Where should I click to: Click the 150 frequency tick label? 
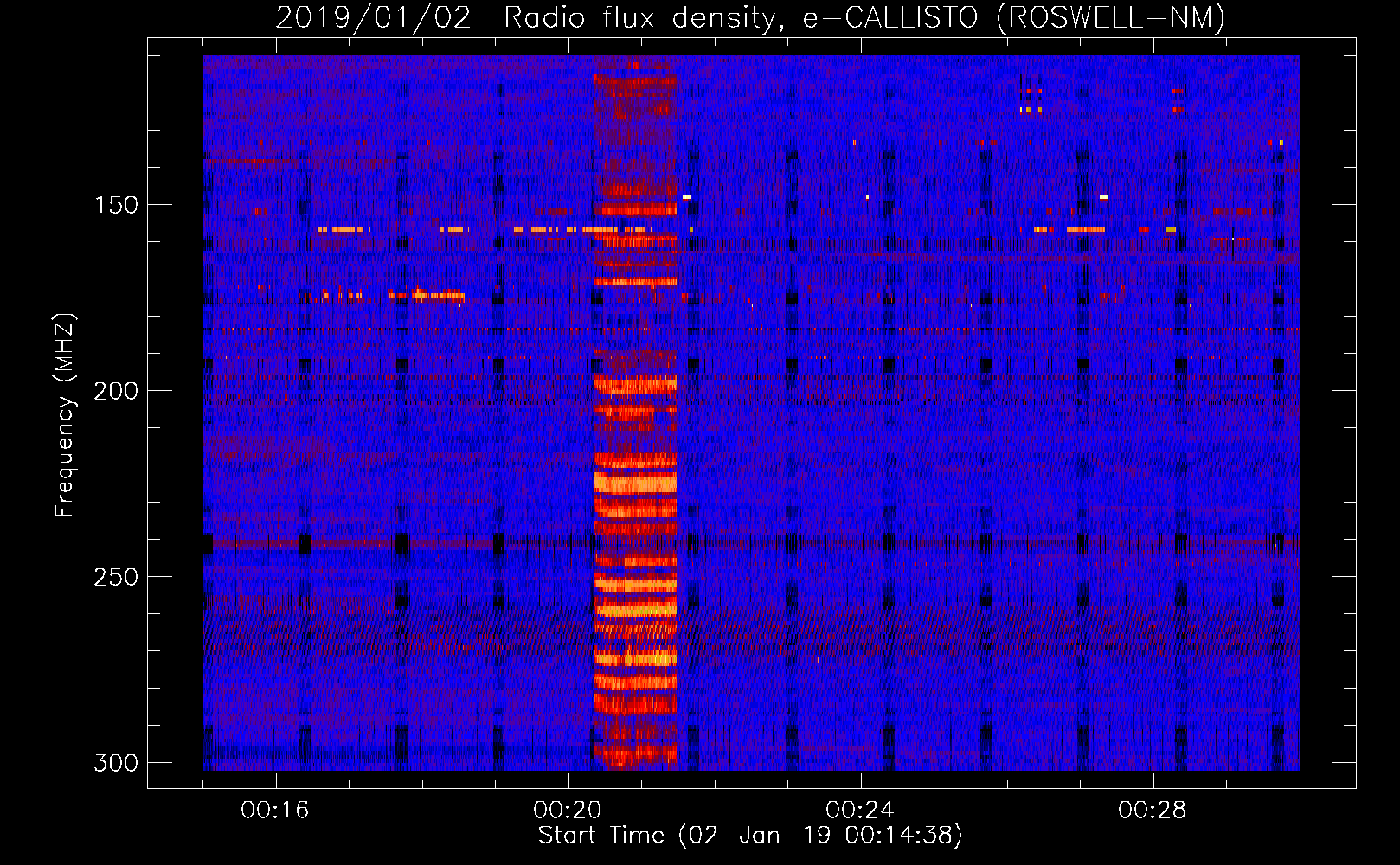(116, 205)
